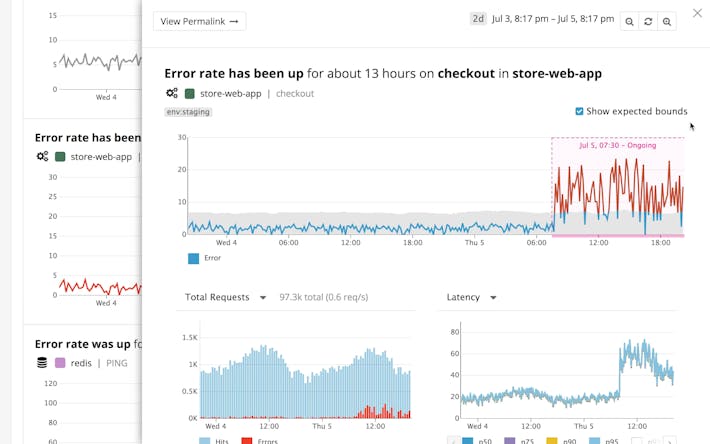Click the redis database icon in the sidebar
The width and height of the screenshot is (710, 444).
click(x=42, y=363)
